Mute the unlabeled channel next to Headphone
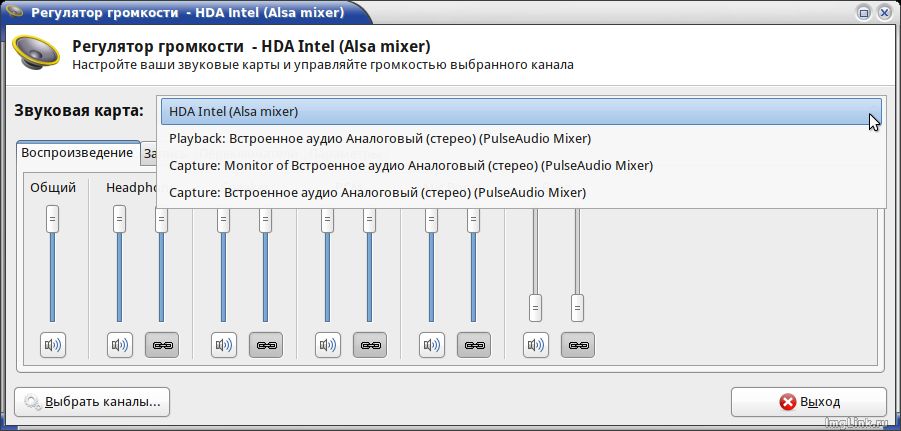Screen dimensions: 901x431 click(x=224, y=345)
